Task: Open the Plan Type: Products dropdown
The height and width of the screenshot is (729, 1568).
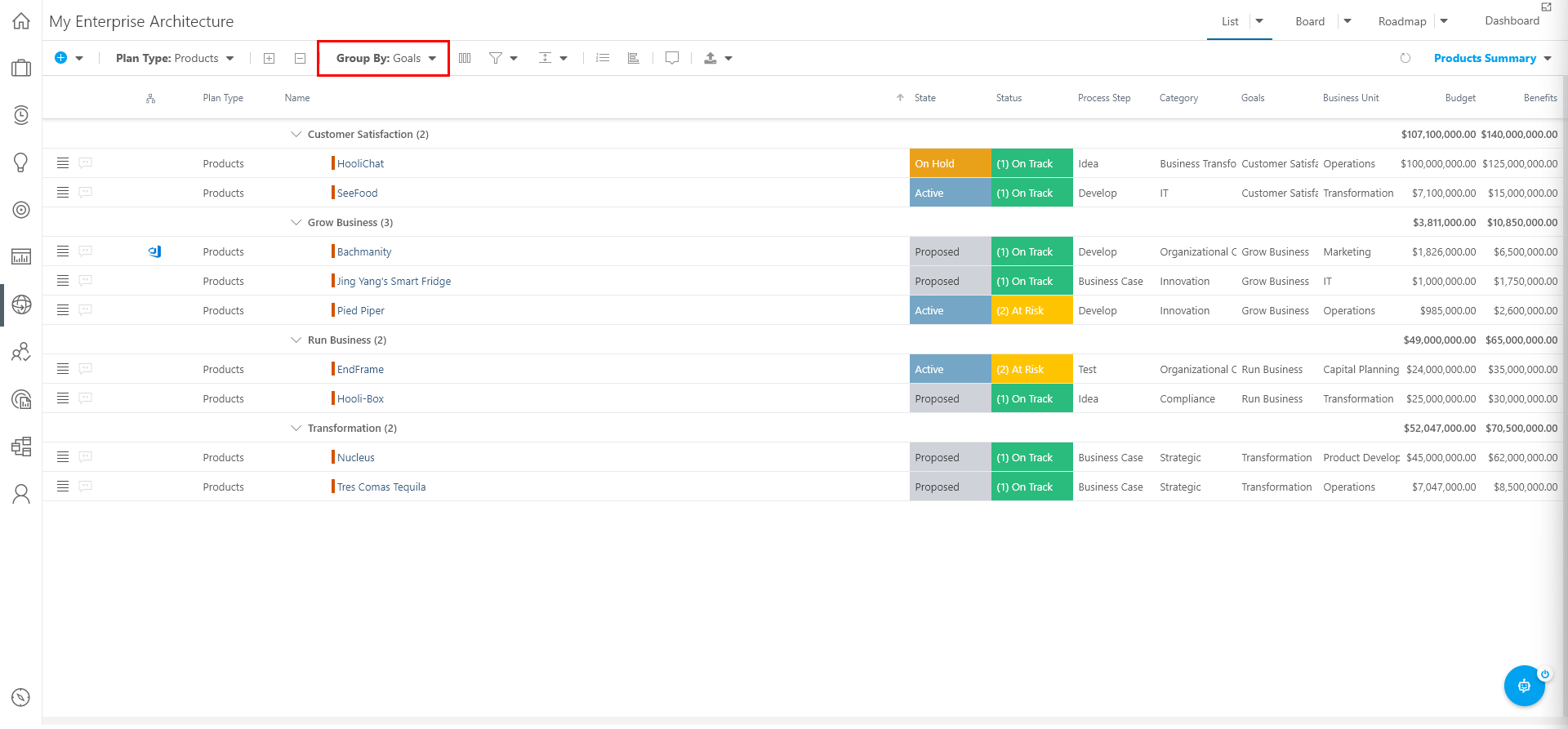Action: [175, 58]
